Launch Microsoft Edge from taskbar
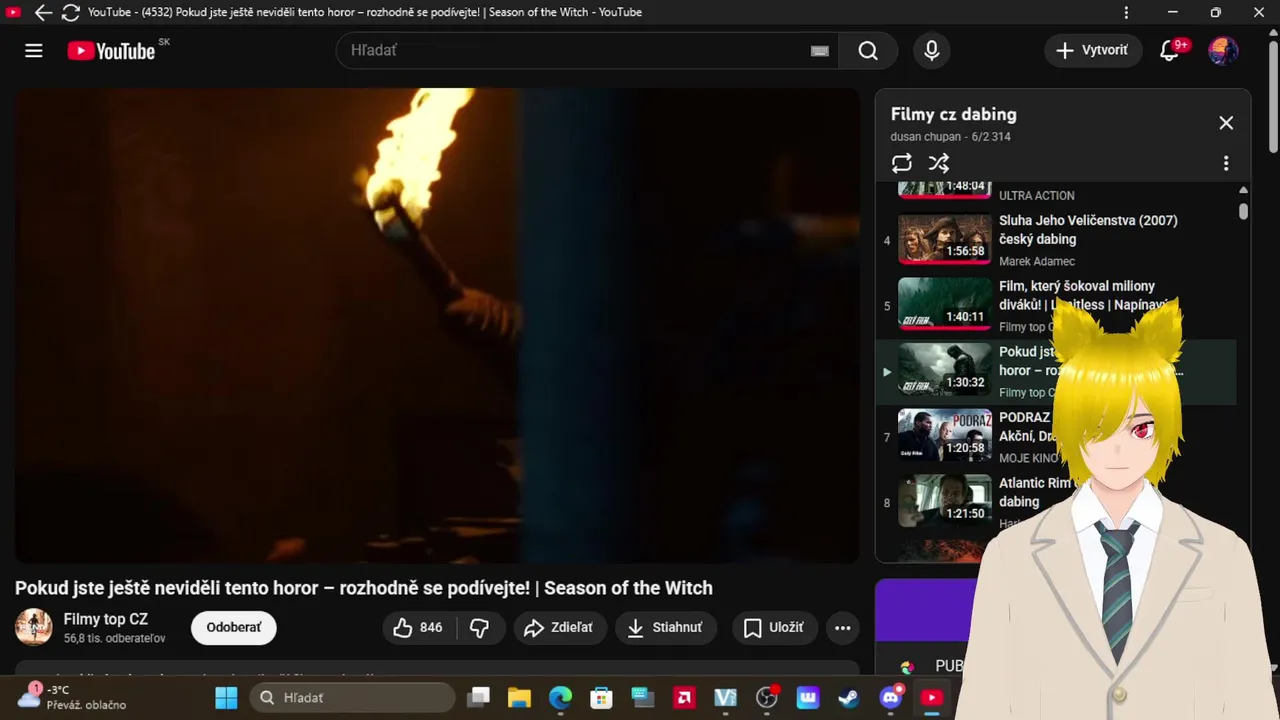Viewport: 1280px width, 720px height. point(560,698)
